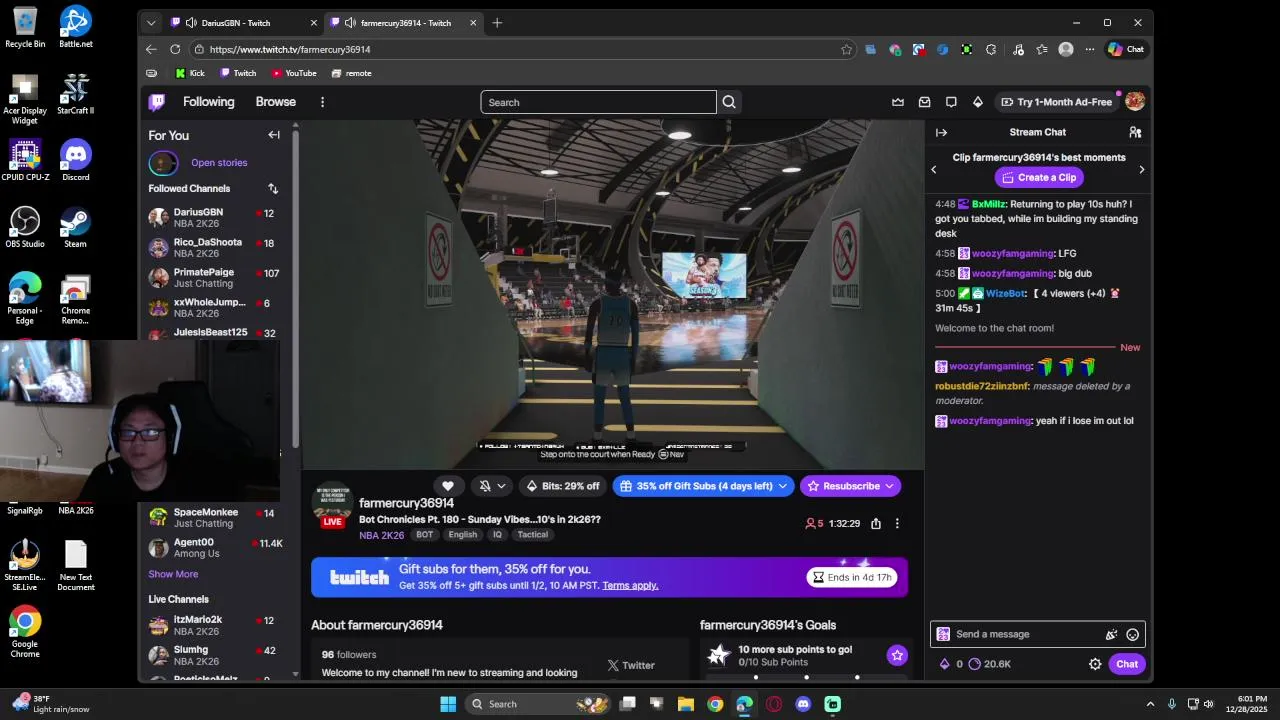Open whispers speech bubble icon
The width and height of the screenshot is (1280, 720).
coord(951,102)
